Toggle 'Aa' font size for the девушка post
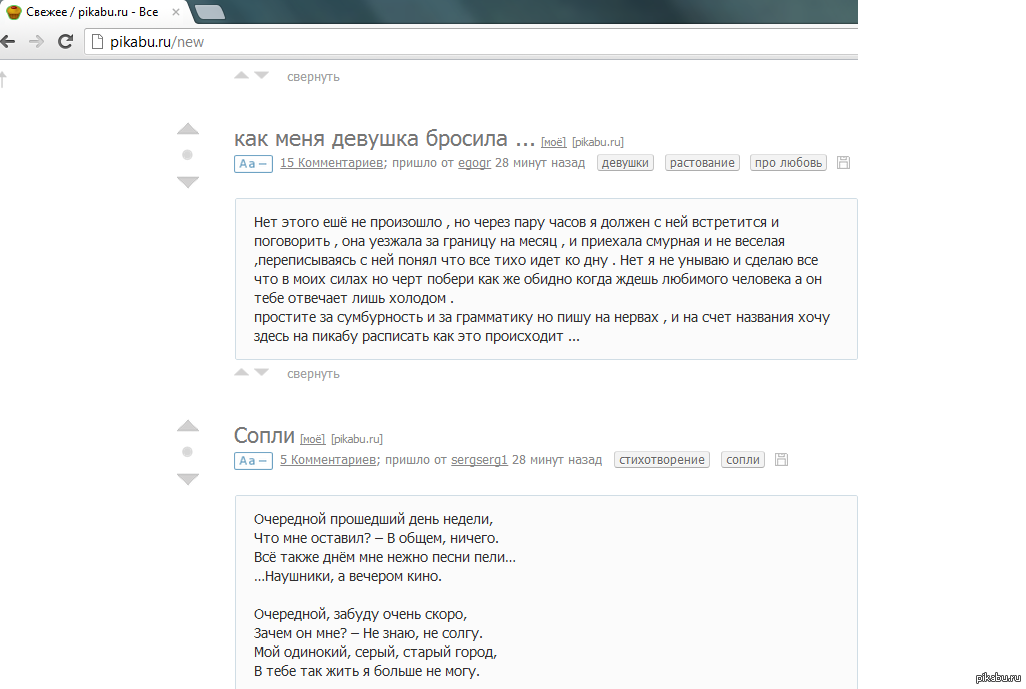This screenshot has height=689, width=1026. 253,164
